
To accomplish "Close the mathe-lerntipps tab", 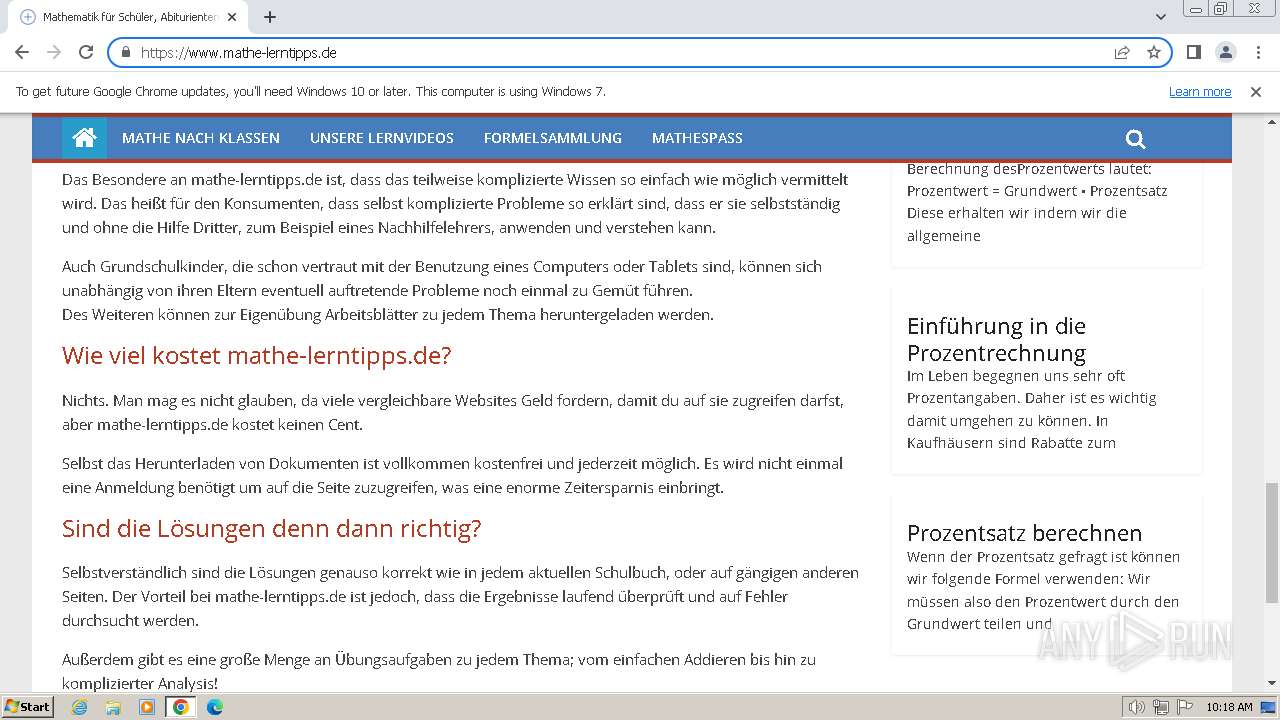I will [232, 17].
